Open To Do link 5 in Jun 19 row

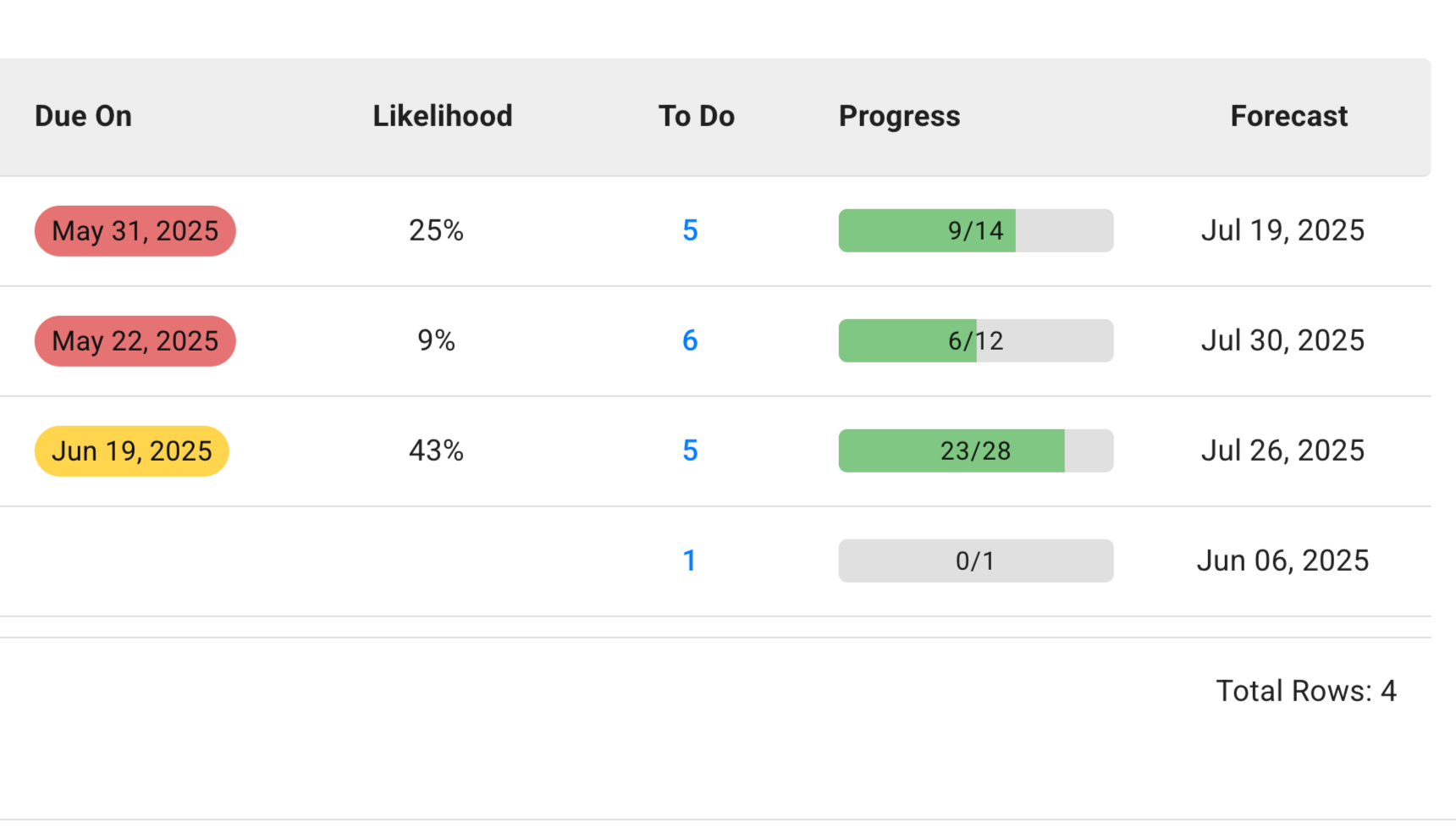click(690, 450)
